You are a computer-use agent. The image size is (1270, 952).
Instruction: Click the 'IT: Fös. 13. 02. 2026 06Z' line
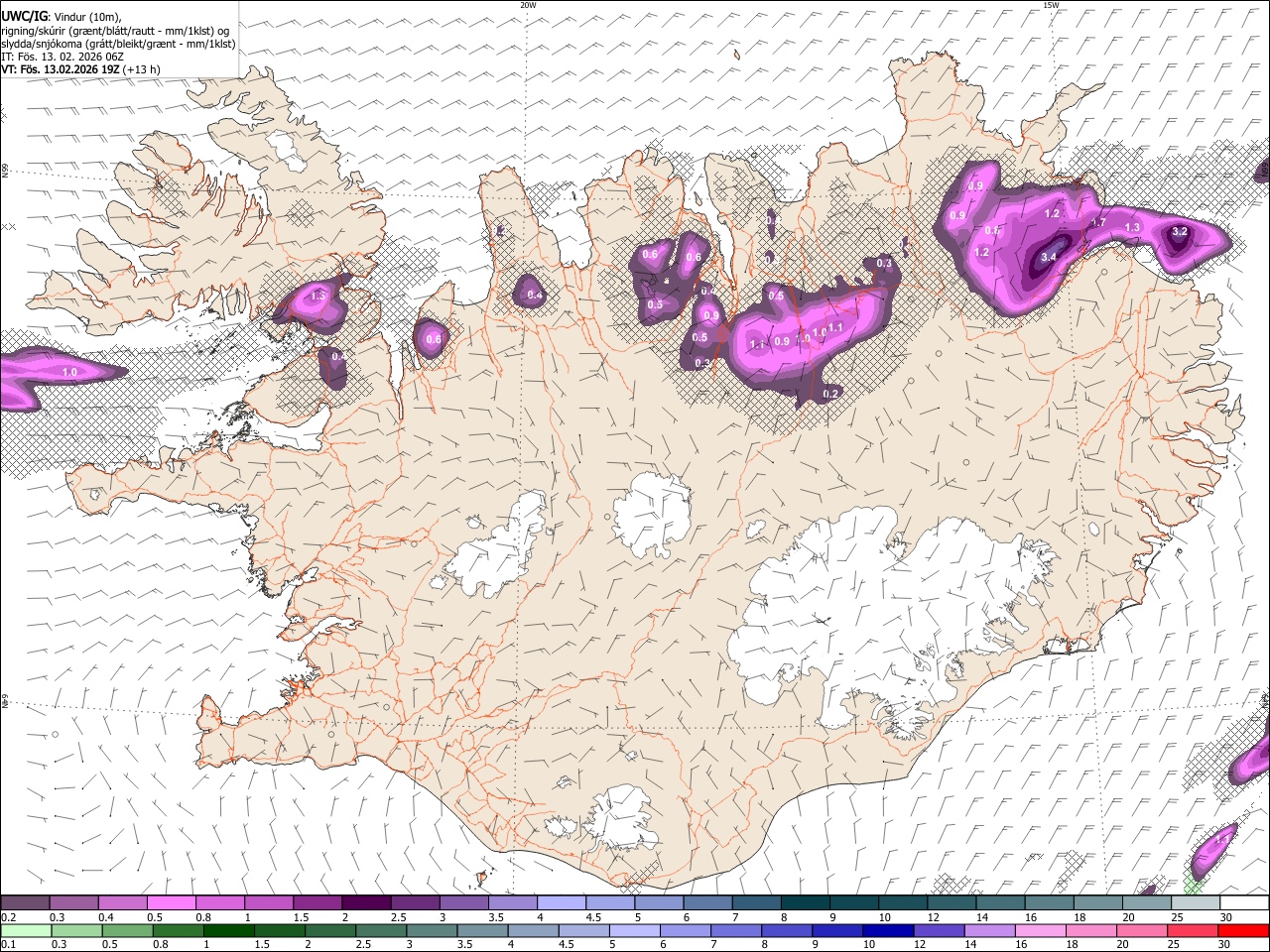pos(63,57)
